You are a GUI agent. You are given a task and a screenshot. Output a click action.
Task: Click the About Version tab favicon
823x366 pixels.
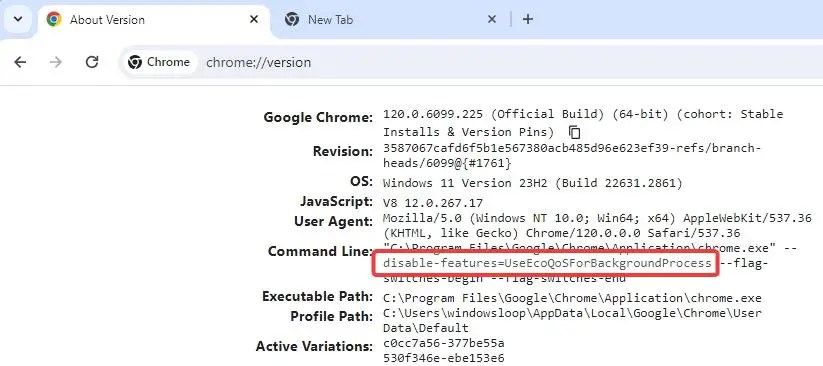(54, 19)
